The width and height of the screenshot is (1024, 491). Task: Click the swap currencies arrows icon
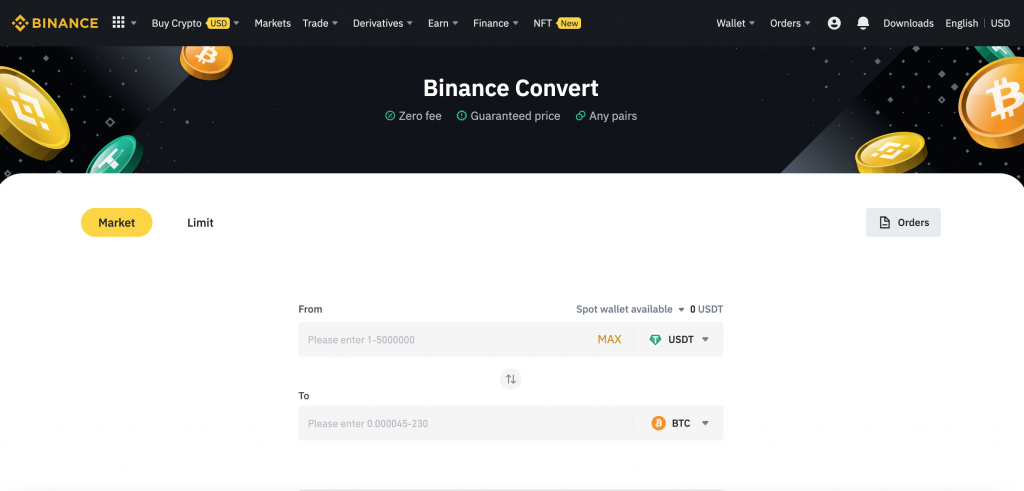coord(511,379)
